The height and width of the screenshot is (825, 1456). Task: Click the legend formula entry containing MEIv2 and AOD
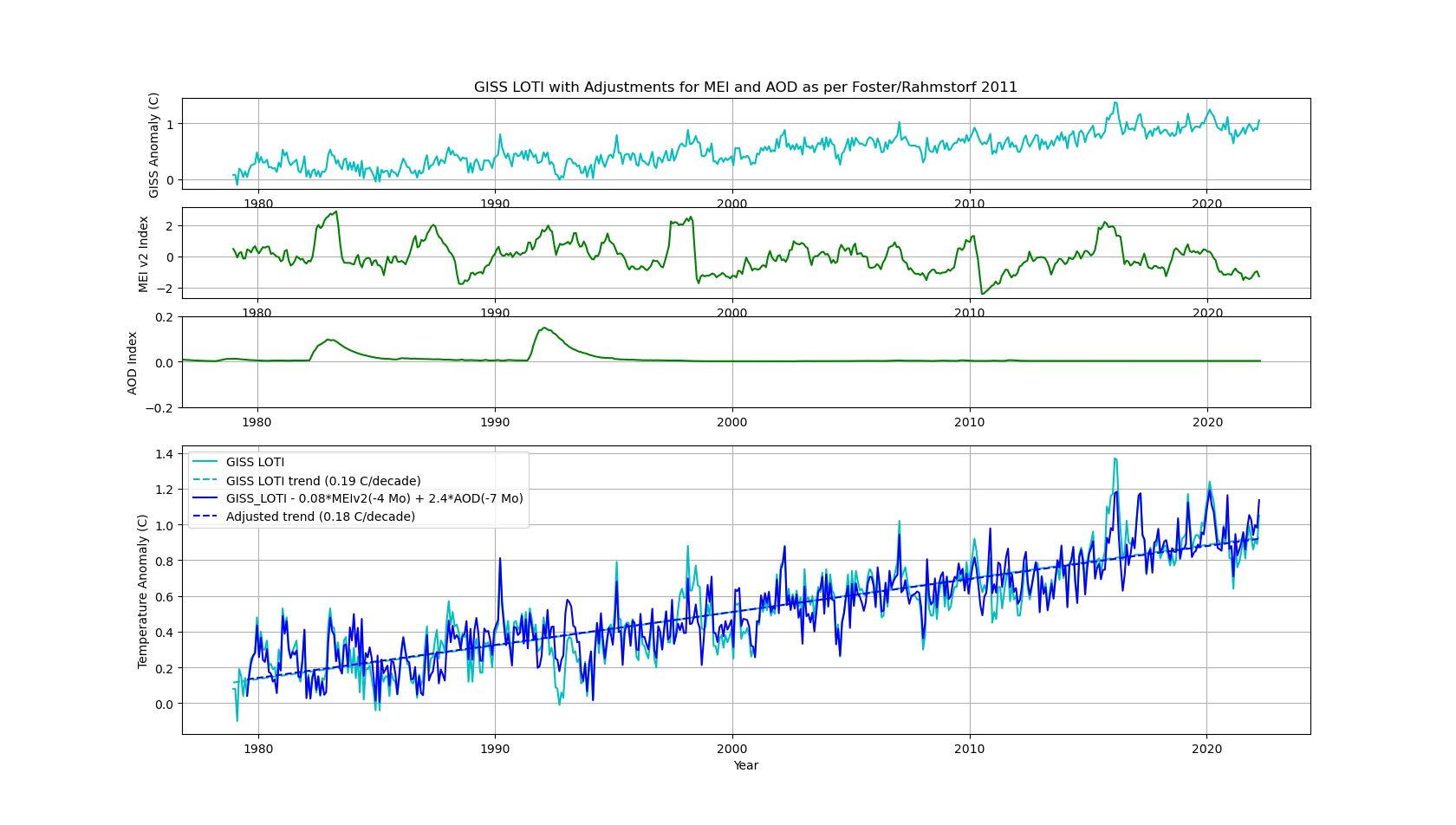coord(374,498)
